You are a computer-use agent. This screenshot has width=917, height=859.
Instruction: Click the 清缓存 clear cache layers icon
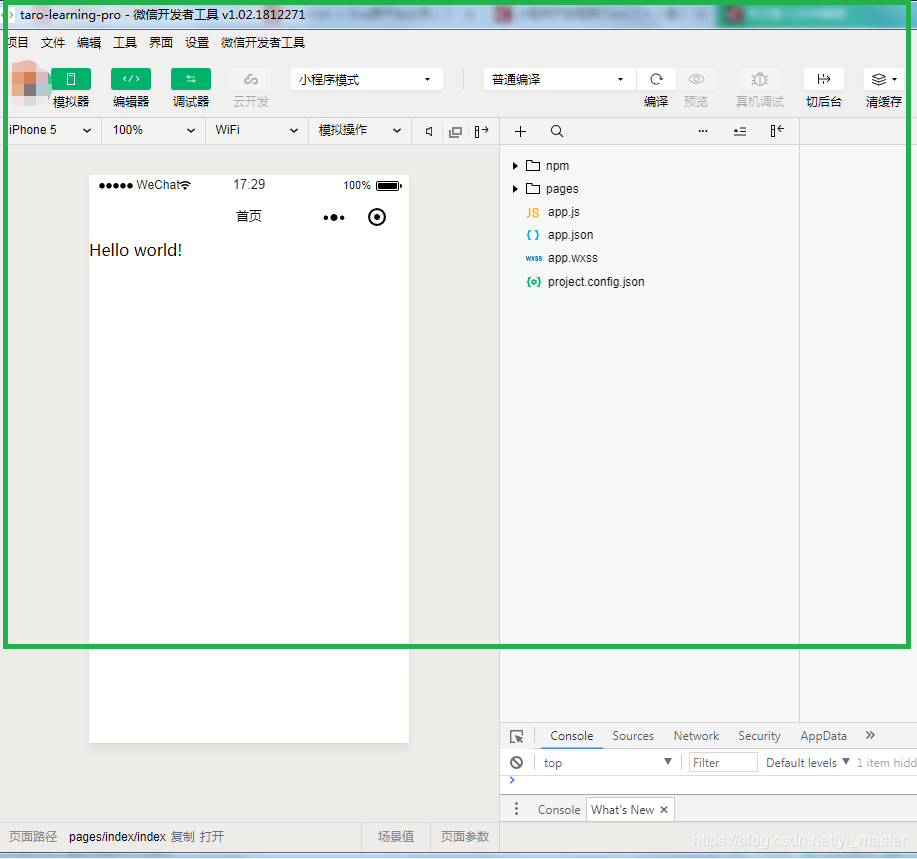click(x=884, y=79)
